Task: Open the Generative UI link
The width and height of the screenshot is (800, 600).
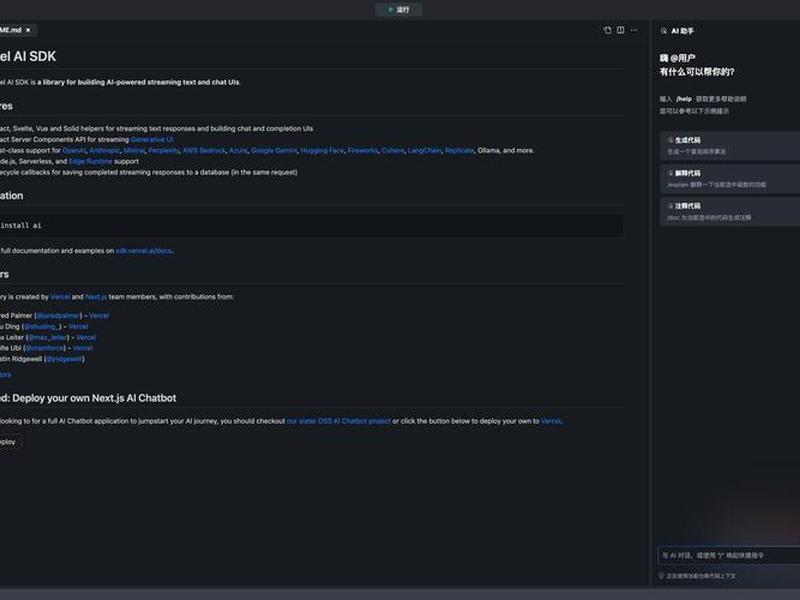Action: (152, 139)
